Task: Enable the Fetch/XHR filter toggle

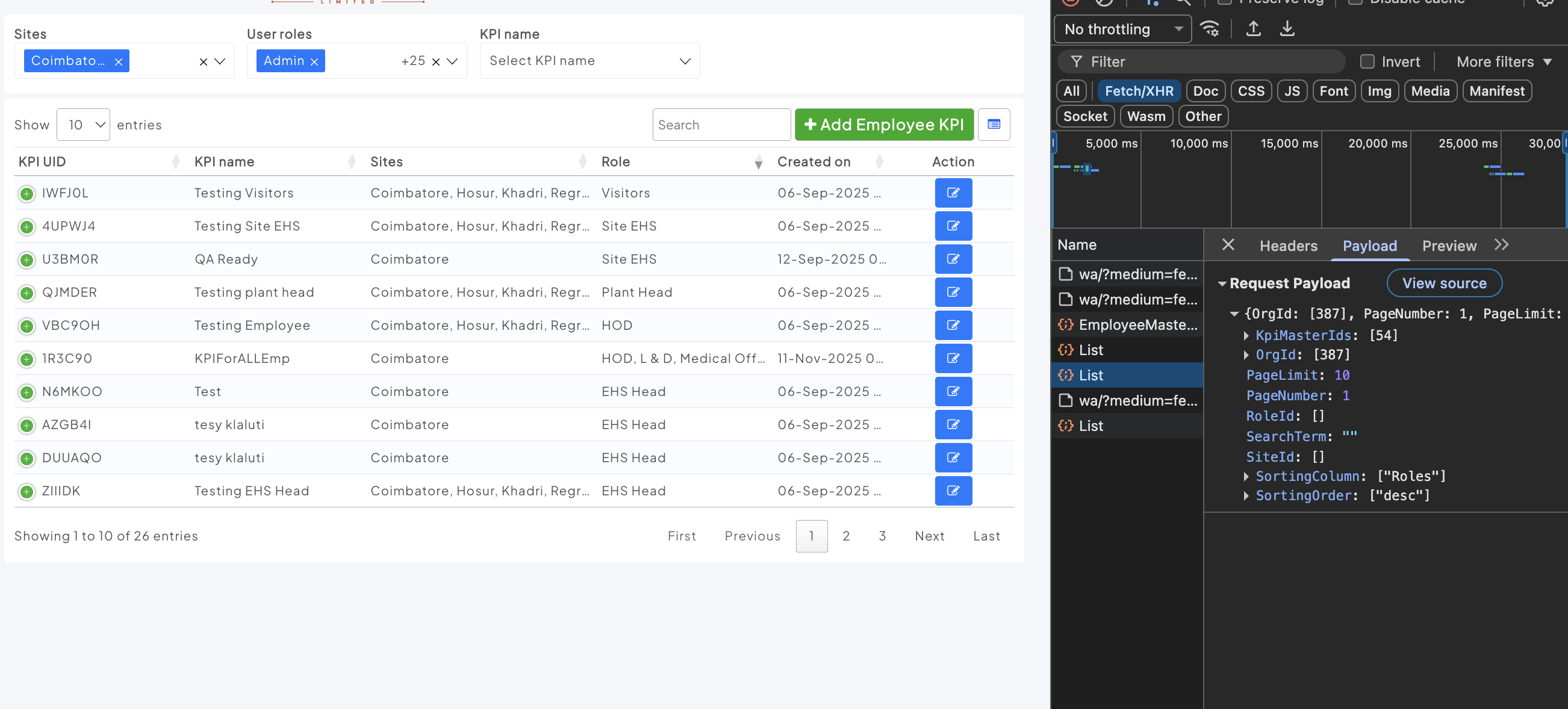Action: pos(1138,91)
